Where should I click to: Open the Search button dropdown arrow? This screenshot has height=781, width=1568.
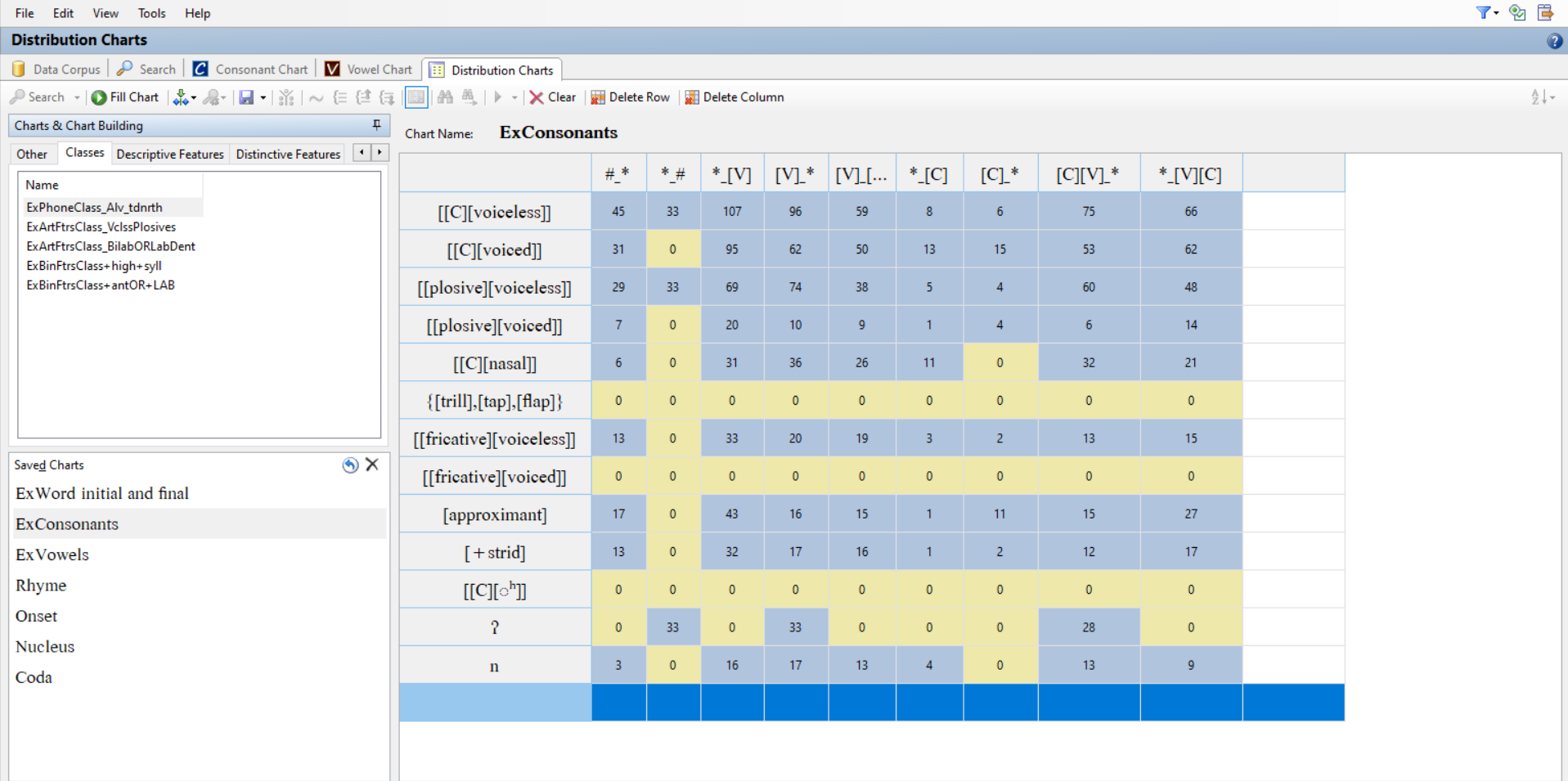76,97
